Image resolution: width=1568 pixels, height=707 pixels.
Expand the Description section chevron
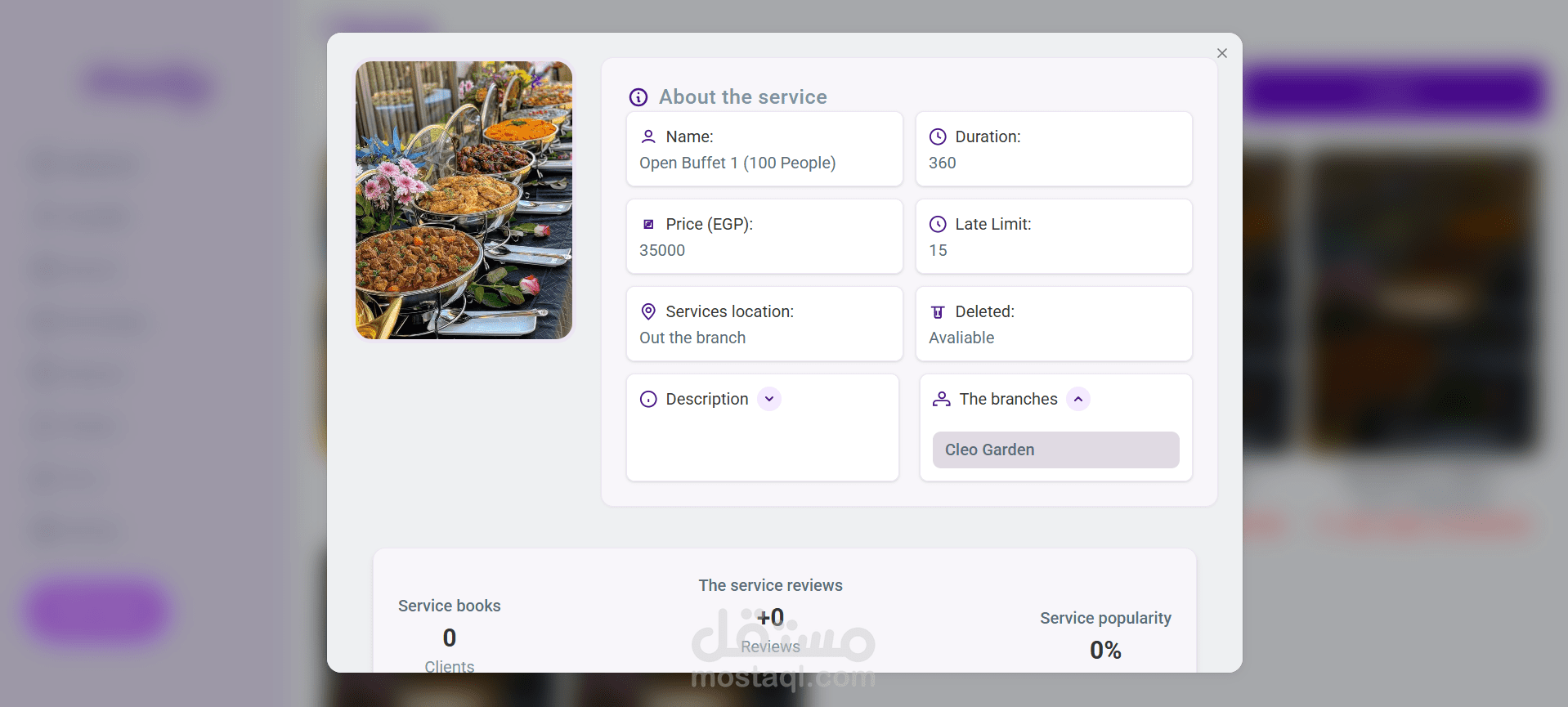[x=769, y=399]
